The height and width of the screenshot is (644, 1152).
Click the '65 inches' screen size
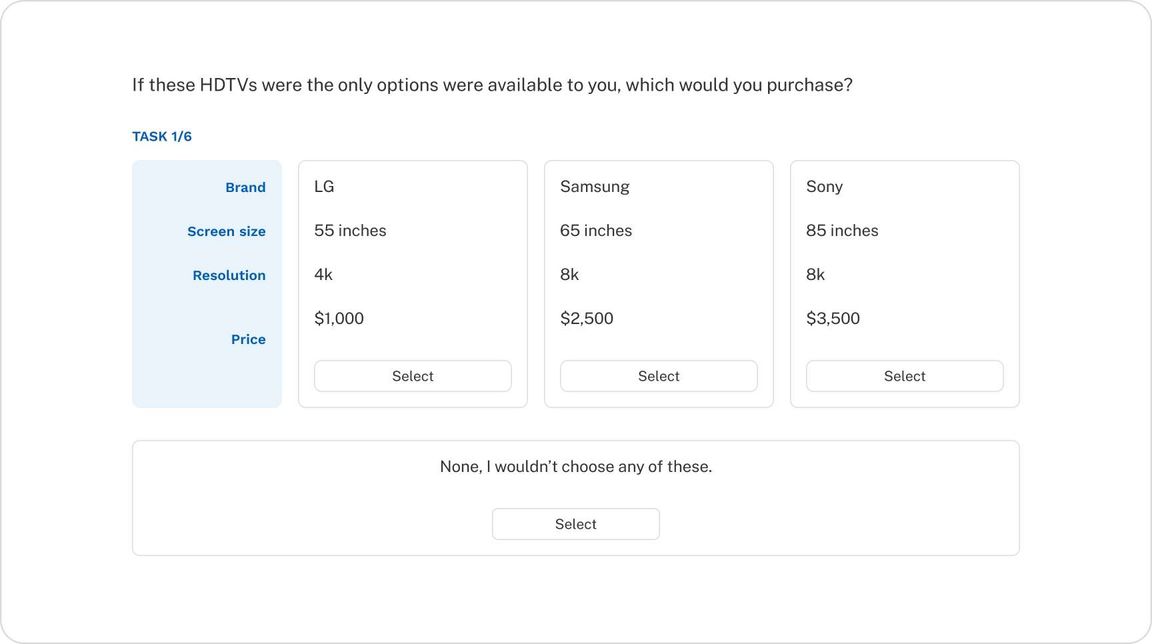pyautogui.click(x=596, y=231)
